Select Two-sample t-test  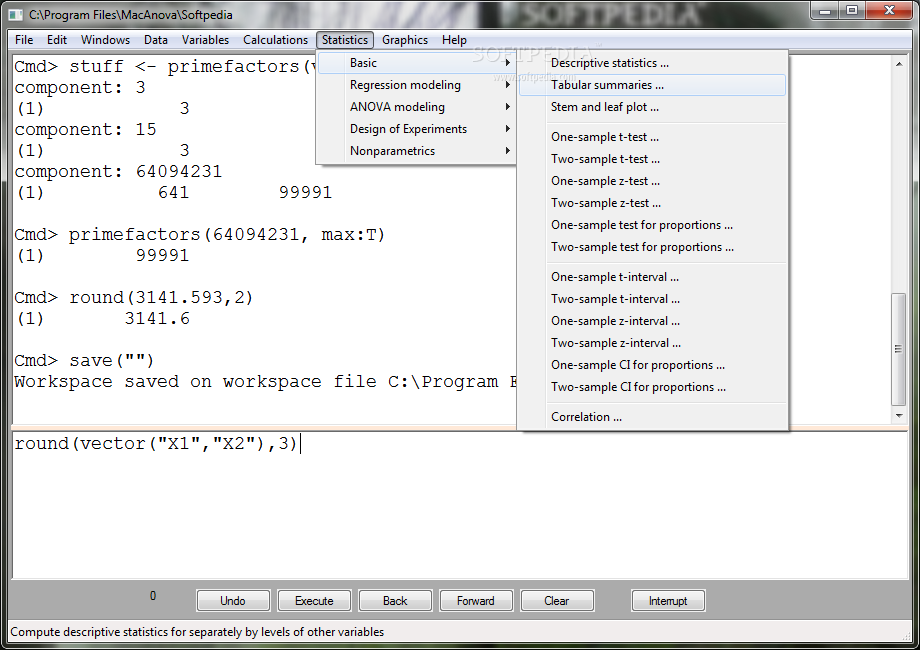click(652, 159)
